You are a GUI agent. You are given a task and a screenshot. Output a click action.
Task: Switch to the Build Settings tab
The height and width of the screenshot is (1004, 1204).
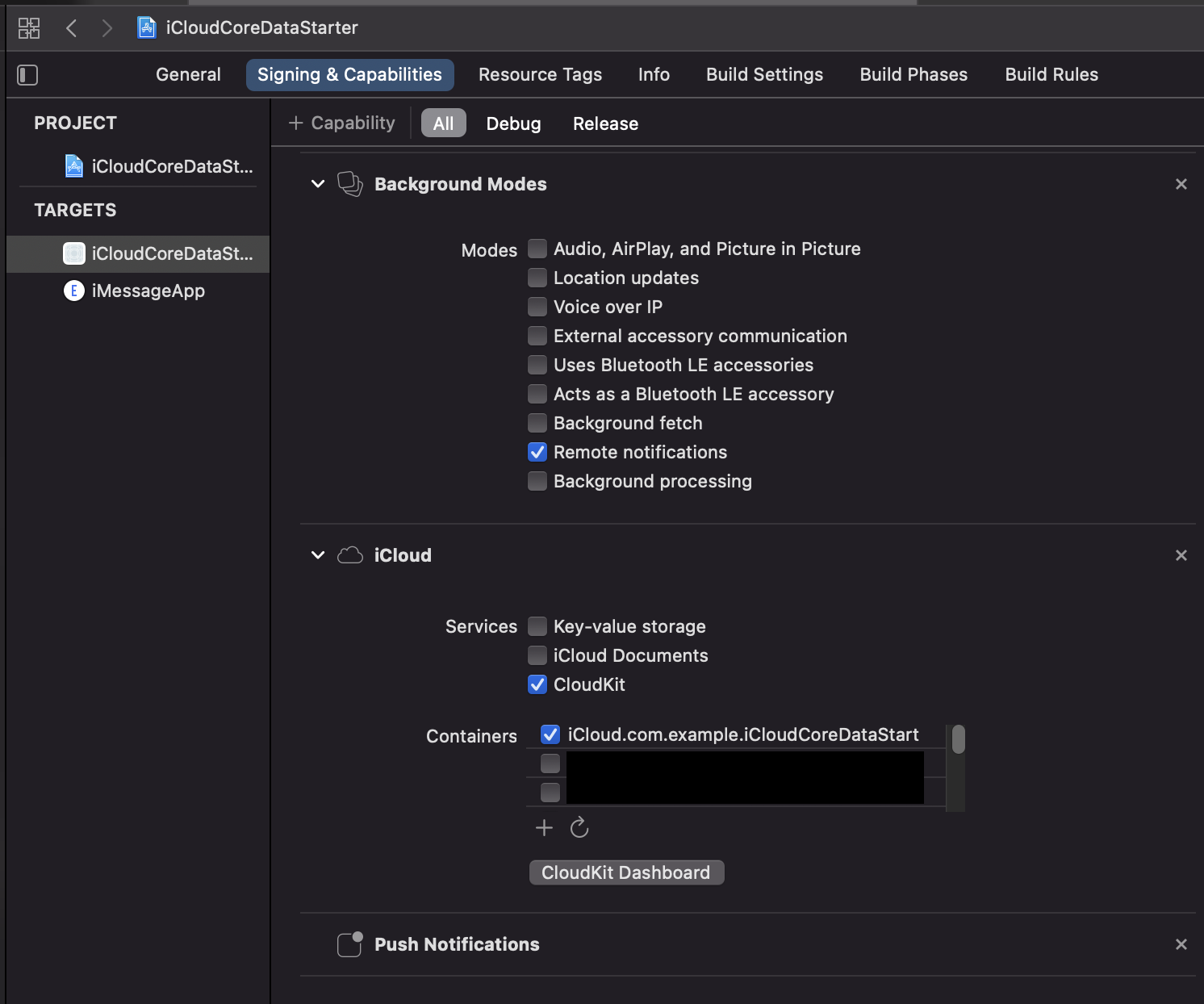(x=764, y=75)
